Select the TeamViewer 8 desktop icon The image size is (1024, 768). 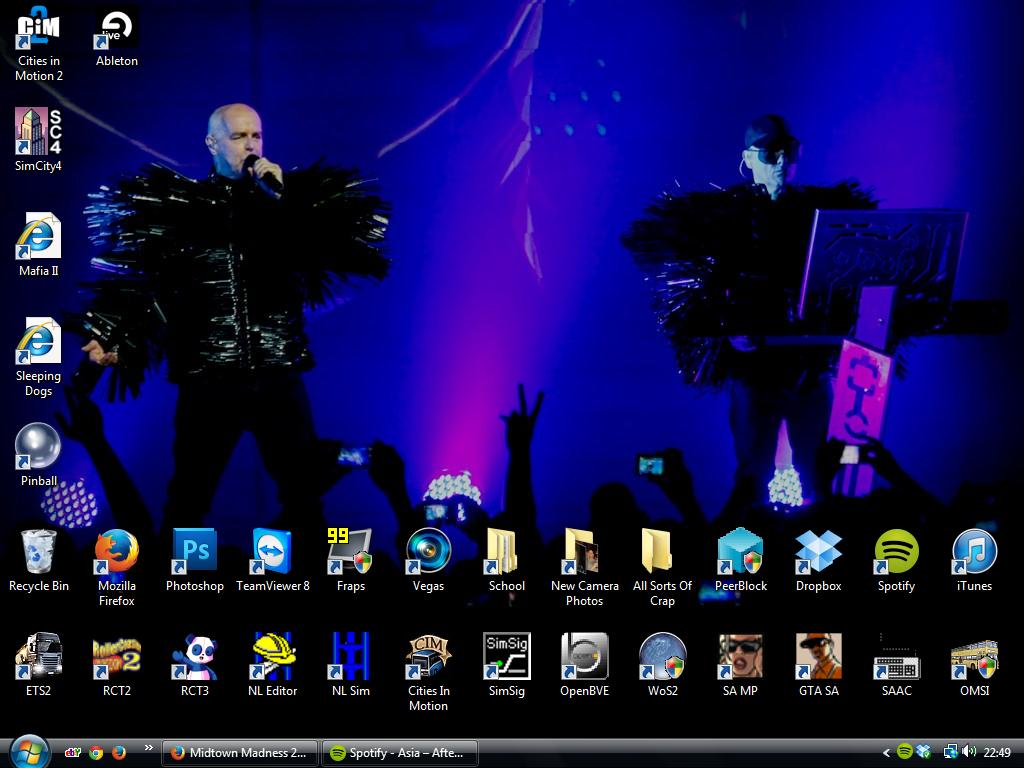coord(272,552)
